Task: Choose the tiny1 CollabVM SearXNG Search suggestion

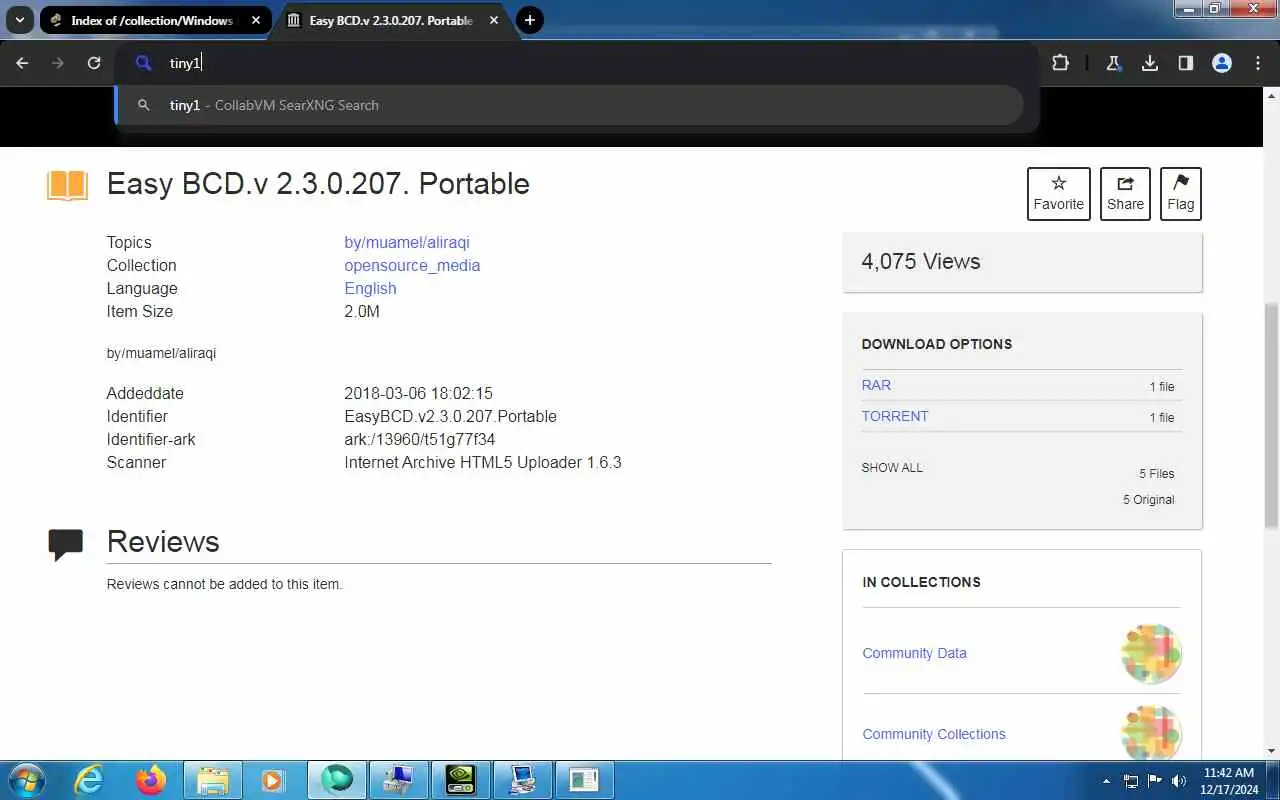Action: point(570,105)
